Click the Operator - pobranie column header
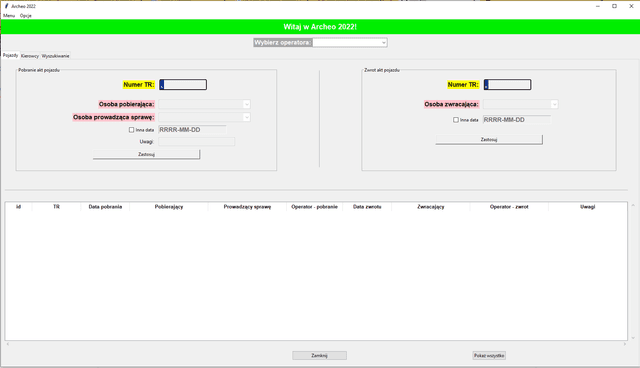This screenshot has height=368, width=640. [314, 207]
